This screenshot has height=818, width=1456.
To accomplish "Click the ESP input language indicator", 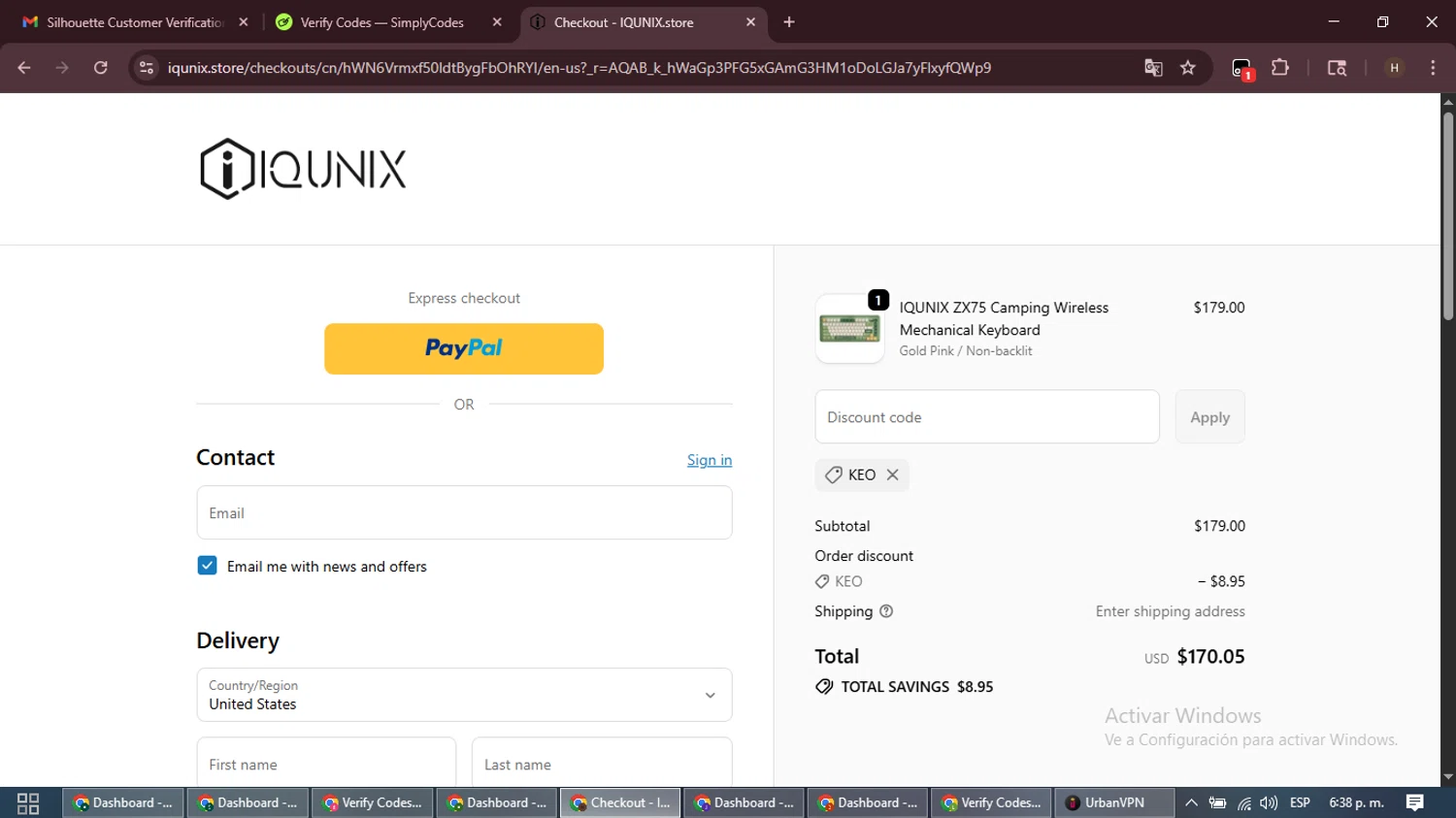I will [1300, 802].
